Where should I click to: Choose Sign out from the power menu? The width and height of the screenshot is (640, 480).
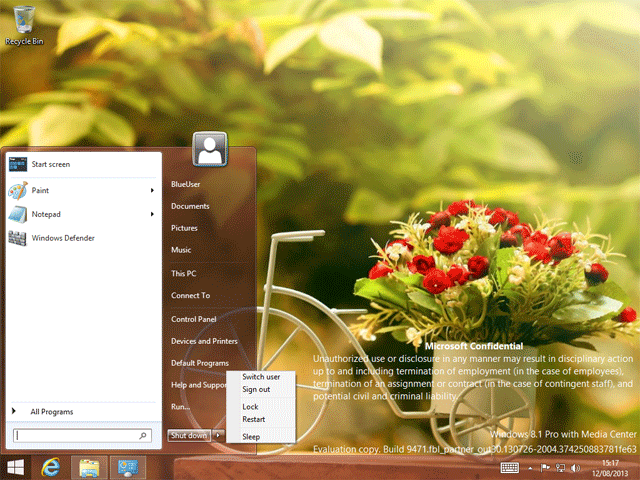[256, 389]
